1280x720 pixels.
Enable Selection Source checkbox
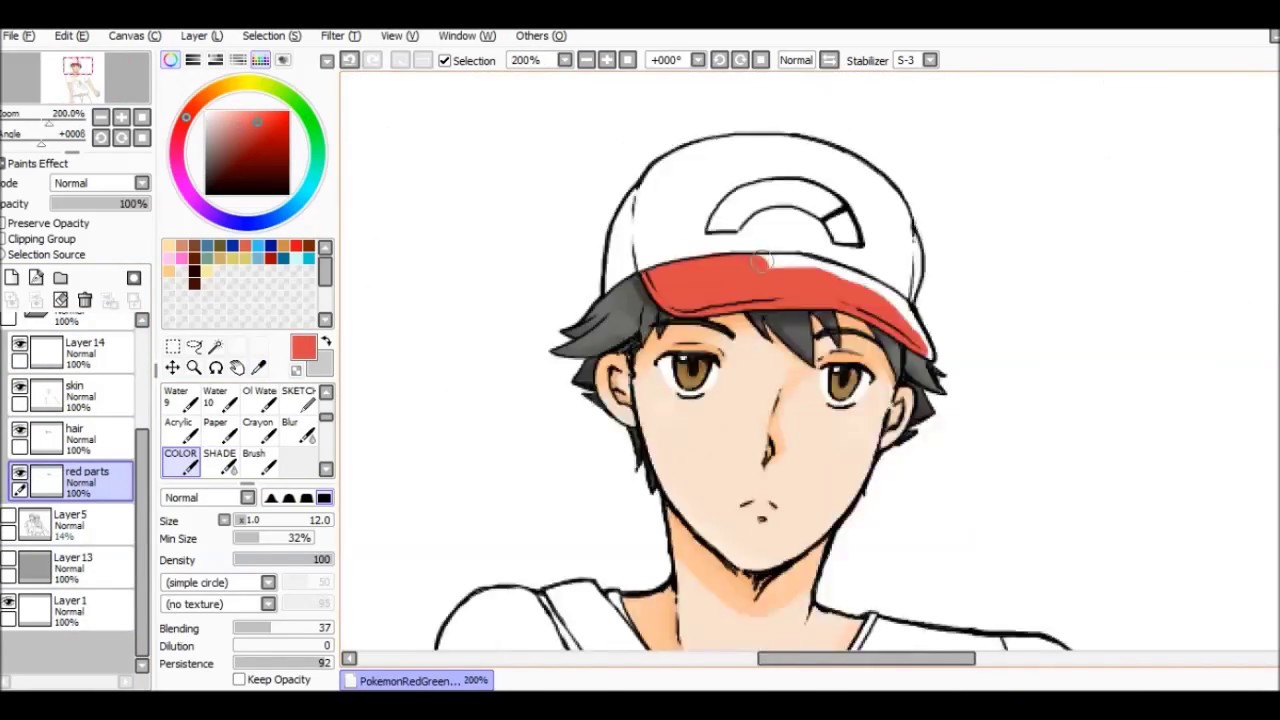point(2,254)
